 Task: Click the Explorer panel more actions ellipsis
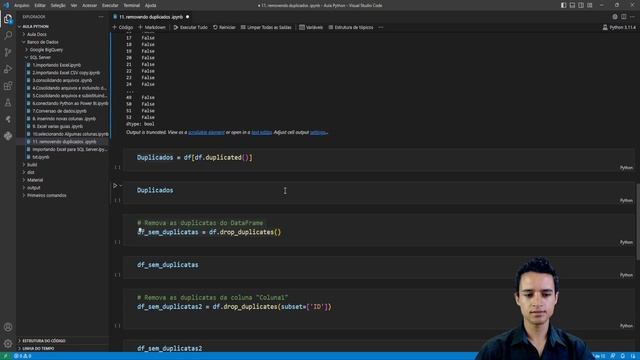pyautogui.click(x=101, y=17)
